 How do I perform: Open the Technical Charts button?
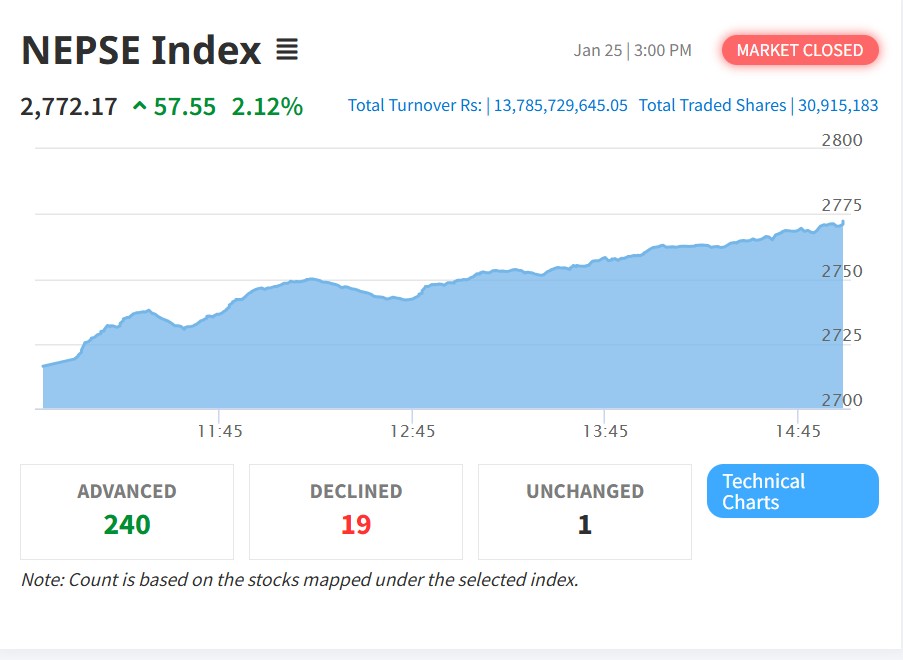point(792,491)
